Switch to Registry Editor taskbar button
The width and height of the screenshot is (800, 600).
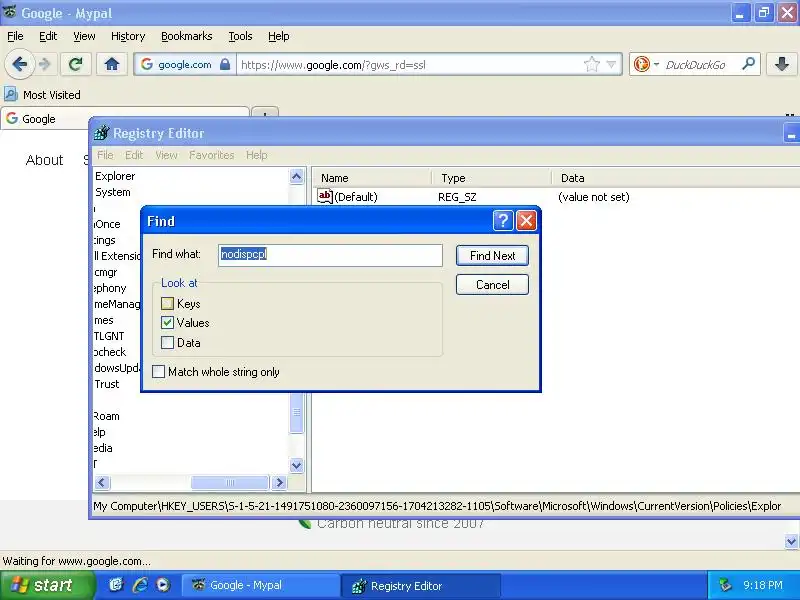click(x=420, y=586)
